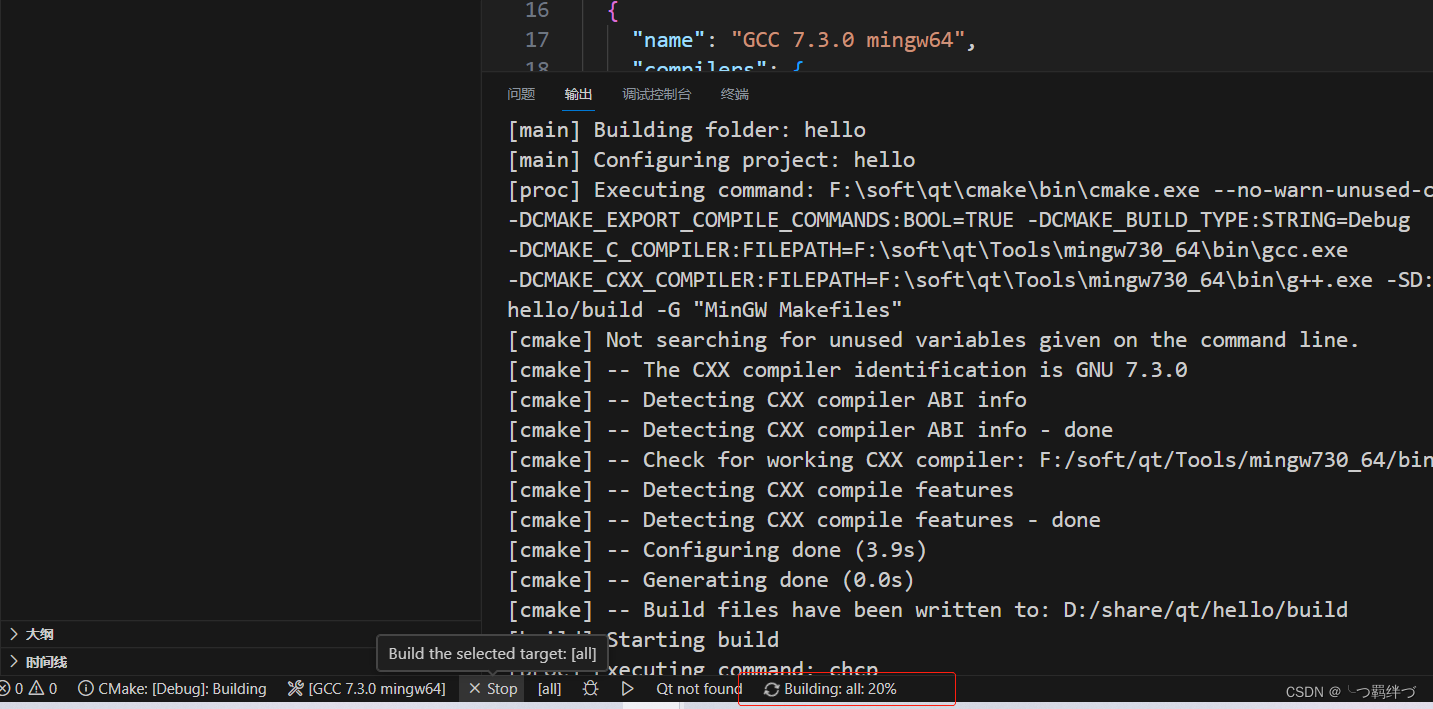The height and width of the screenshot is (709, 1433).
Task: Click the -DCMAKE_C_COMPILER path line
Action: pyautogui.click(x=927, y=250)
